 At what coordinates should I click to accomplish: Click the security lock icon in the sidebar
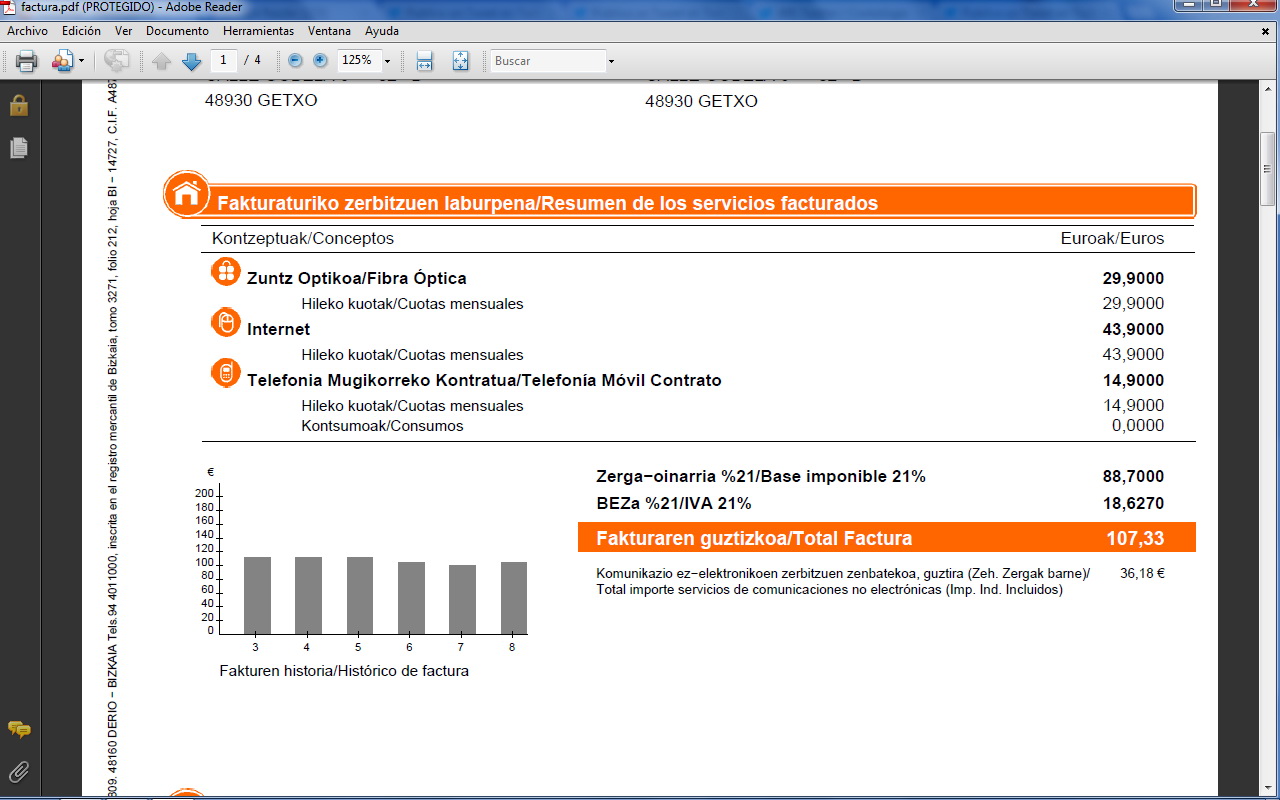(x=18, y=105)
